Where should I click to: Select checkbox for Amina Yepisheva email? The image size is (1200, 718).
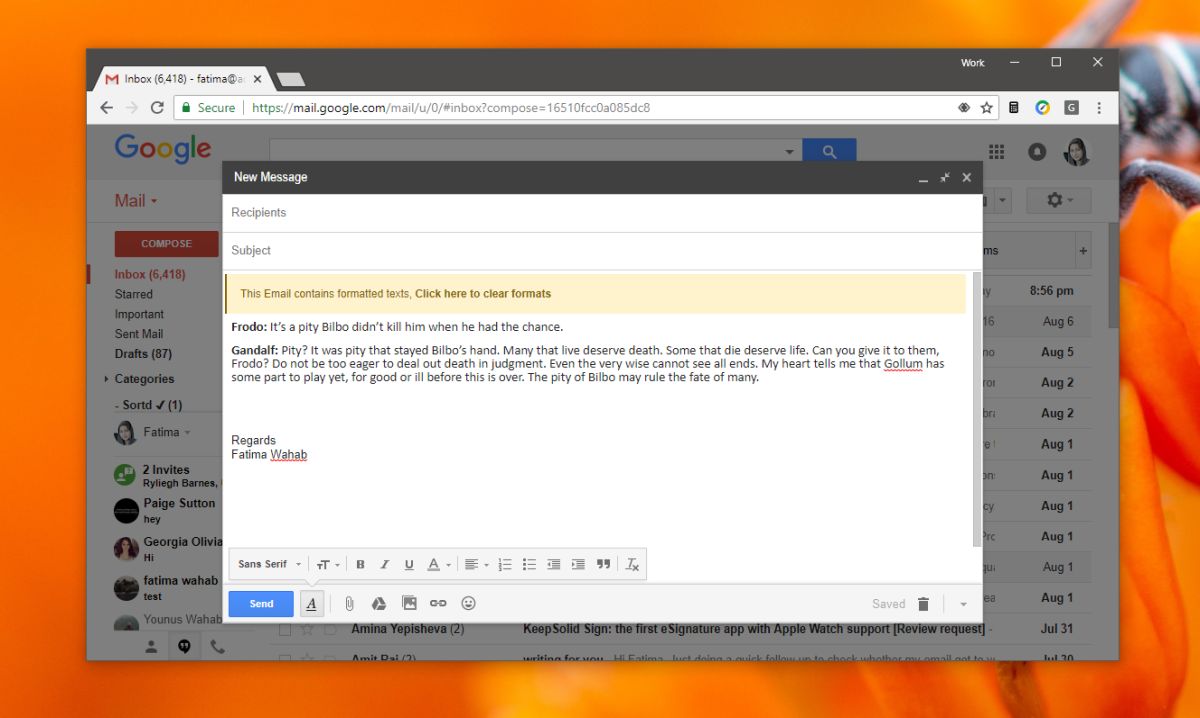pyautogui.click(x=285, y=630)
